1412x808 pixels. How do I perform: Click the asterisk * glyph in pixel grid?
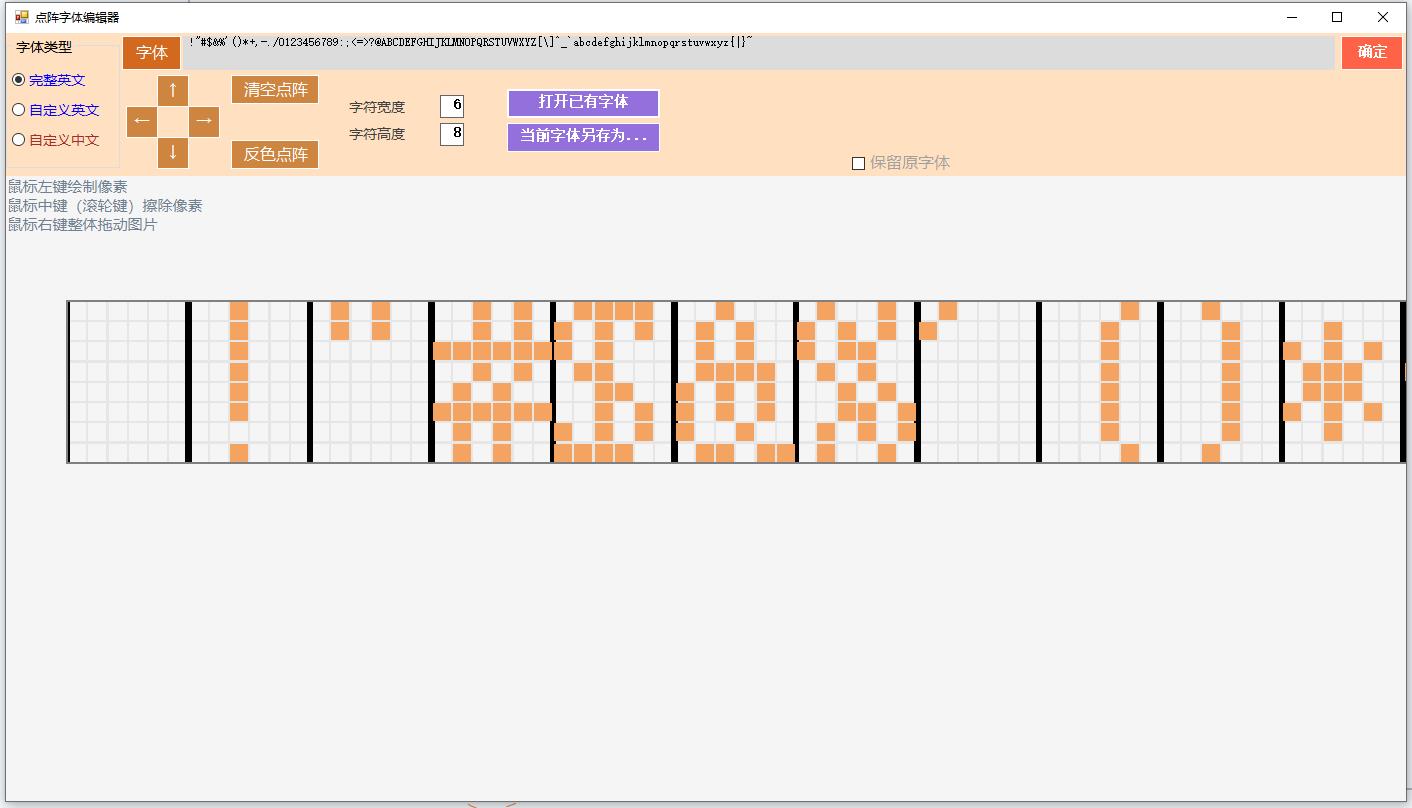(x=1343, y=381)
